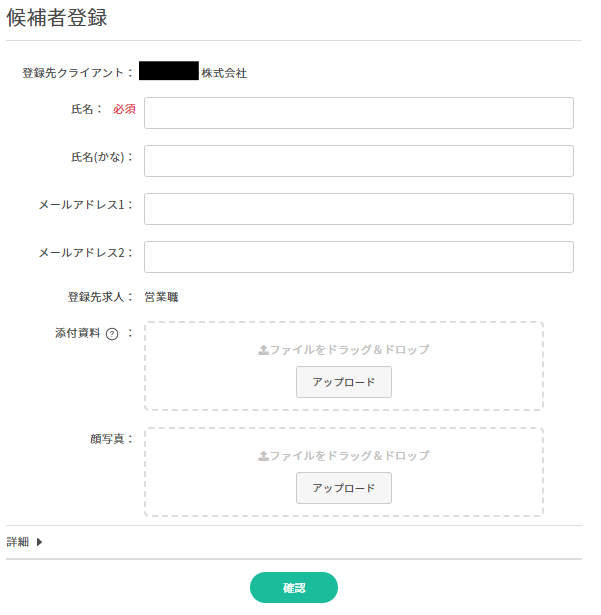601x615 pixels.
Task: Click the 株式会社 client name text
Action: click(224, 73)
